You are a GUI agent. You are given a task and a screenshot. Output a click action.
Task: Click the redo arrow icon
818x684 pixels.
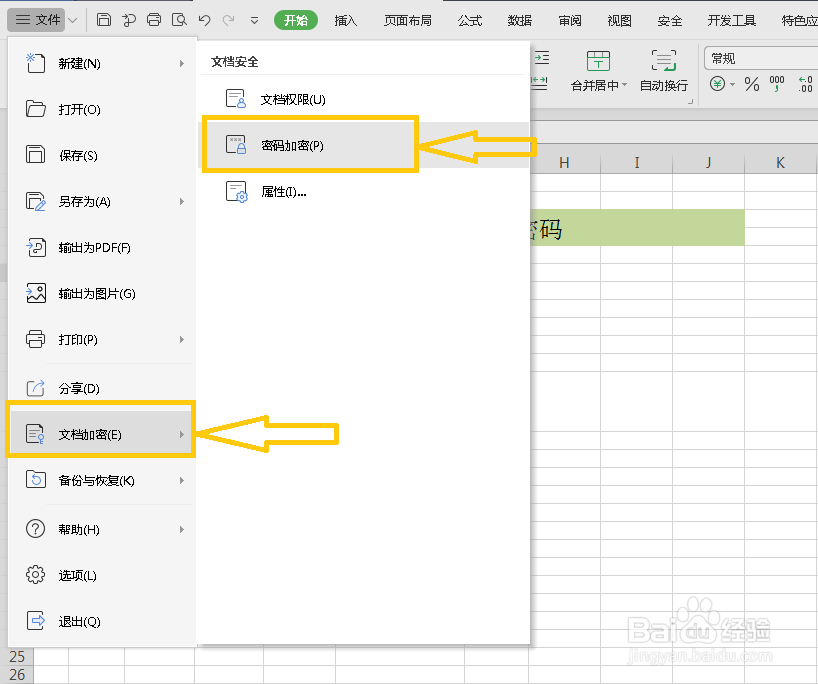click(x=228, y=20)
